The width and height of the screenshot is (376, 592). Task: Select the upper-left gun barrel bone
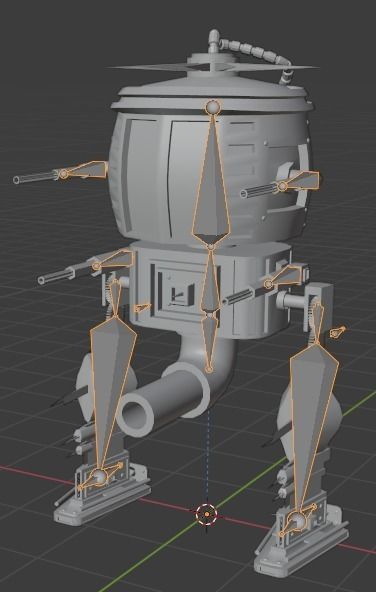(86, 170)
